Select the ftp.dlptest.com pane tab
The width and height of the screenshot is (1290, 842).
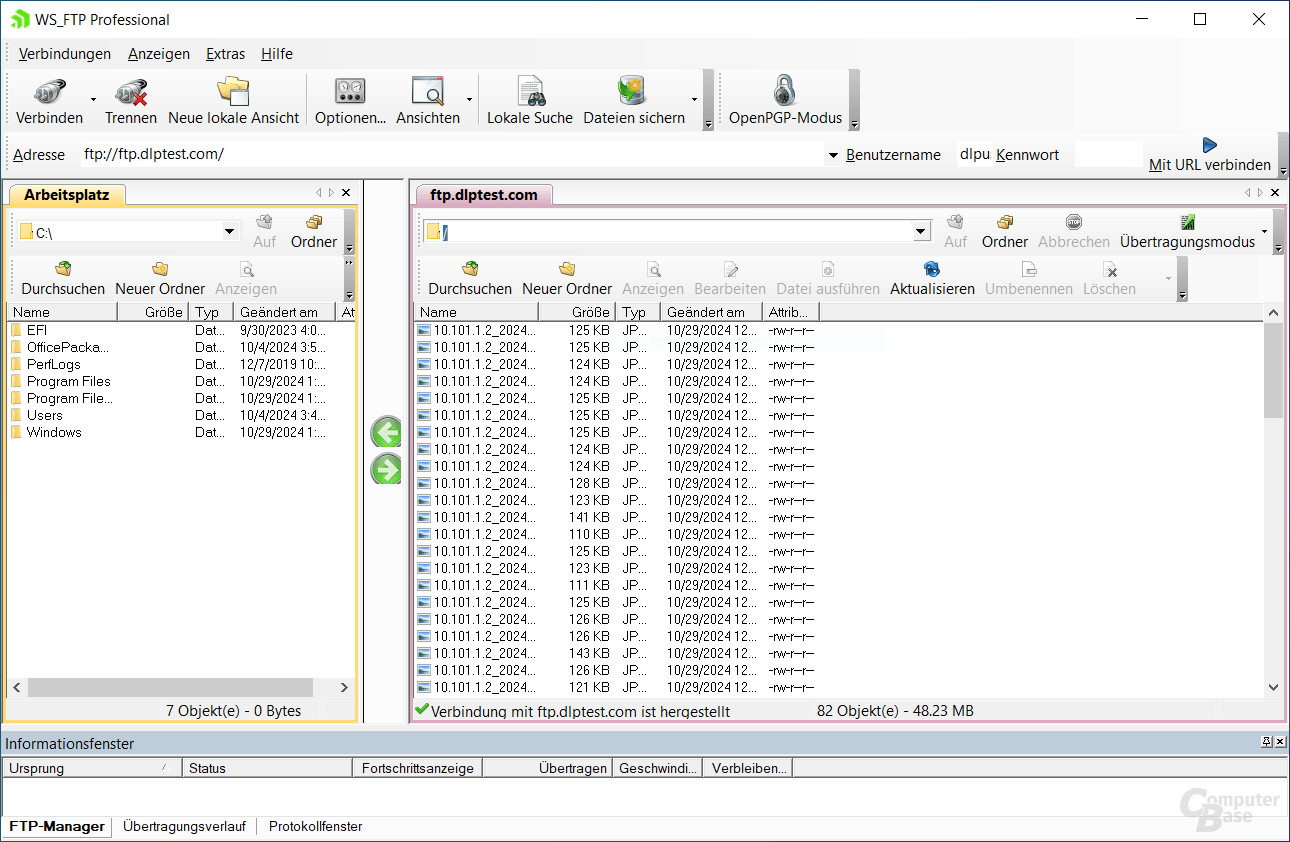coord(484,195)
